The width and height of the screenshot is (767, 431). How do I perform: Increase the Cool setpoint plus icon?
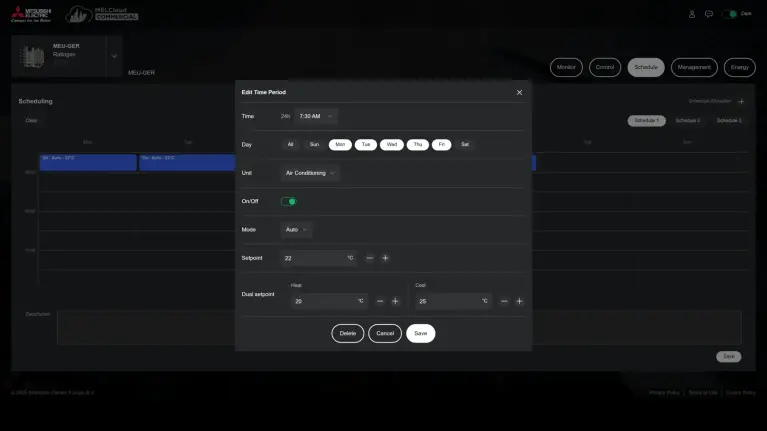point(519,301)
